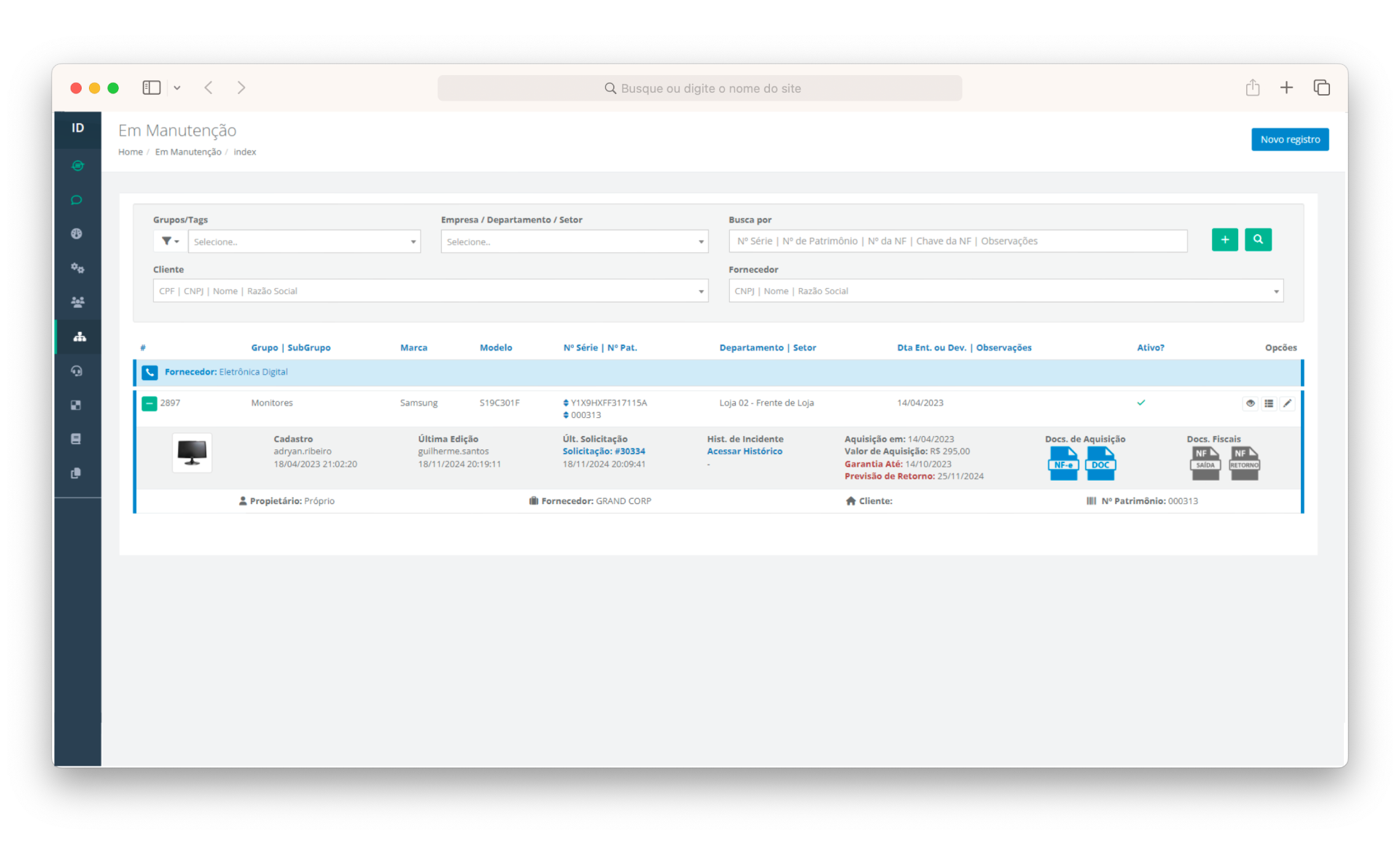Click the Novo registro button
1400x865 pixels.
coord(1290,139)
